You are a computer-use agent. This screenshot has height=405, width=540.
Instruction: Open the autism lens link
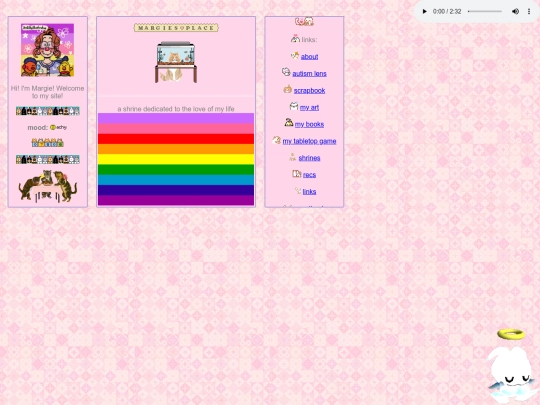click(309, 73)
